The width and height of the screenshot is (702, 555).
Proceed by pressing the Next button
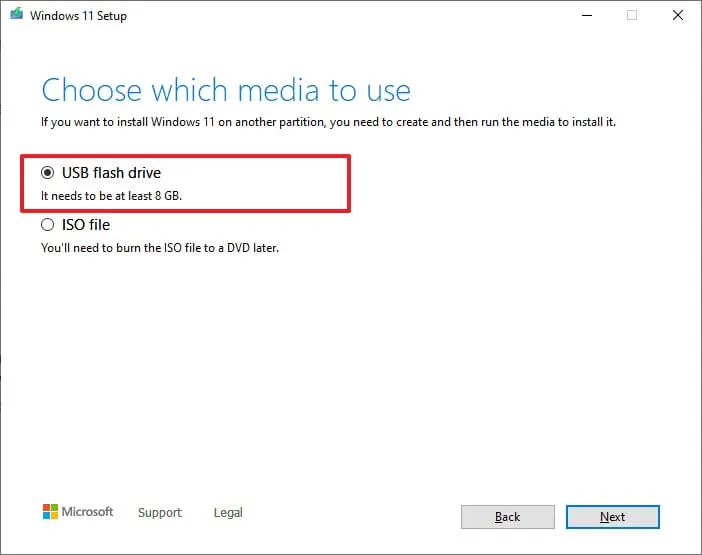click(x=612, y=517)
